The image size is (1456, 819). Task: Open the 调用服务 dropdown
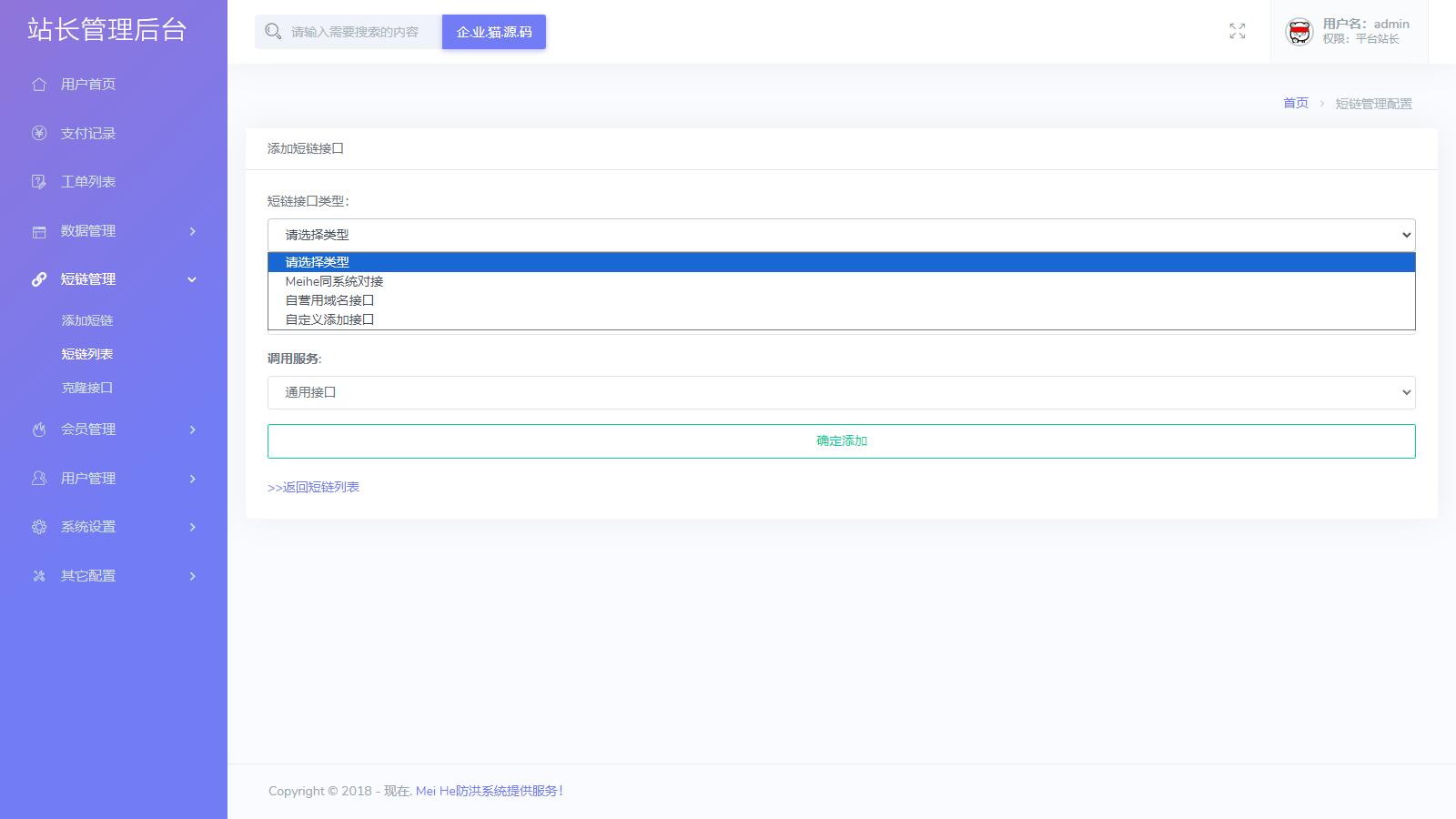(841, 392)
